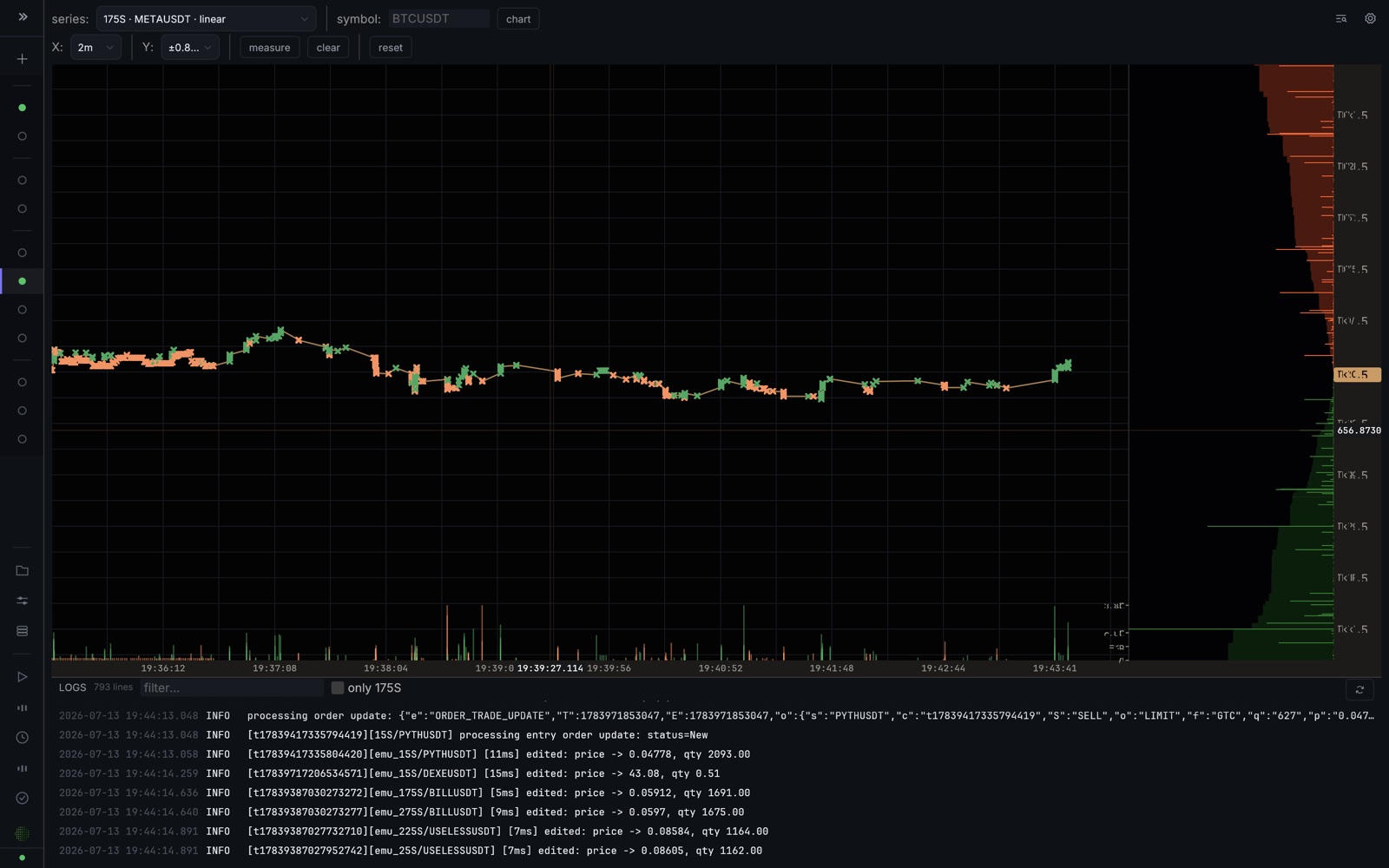Viewport: 1389px width, 868px height.
Task: Click the emu_15S/DEXEUSDT edited price log line
Action: pyautogui.click(x=716, y=773)
